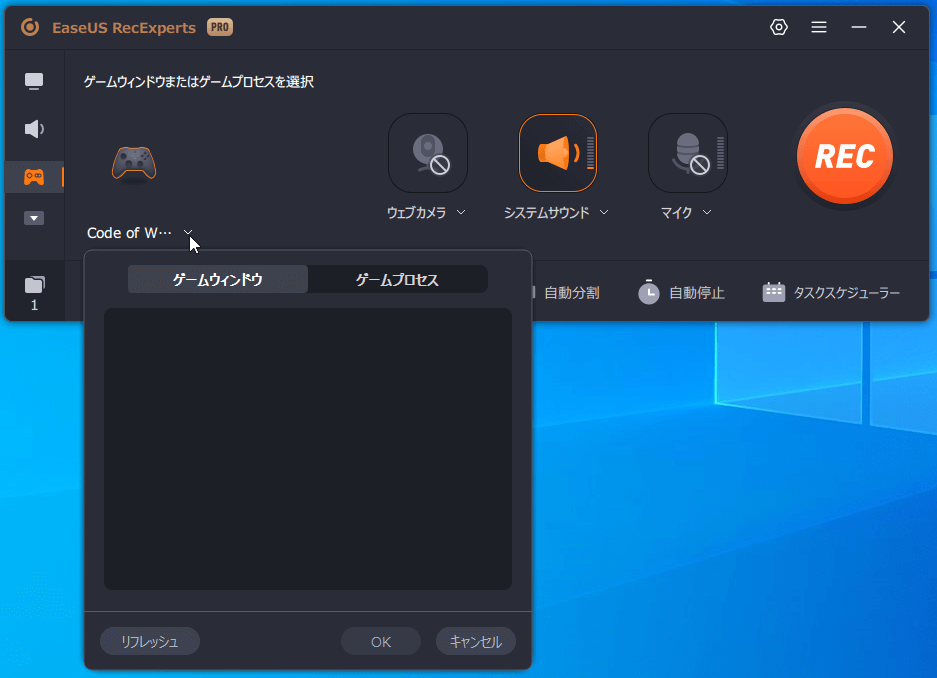Start recording with the REC button

[844, 156]
